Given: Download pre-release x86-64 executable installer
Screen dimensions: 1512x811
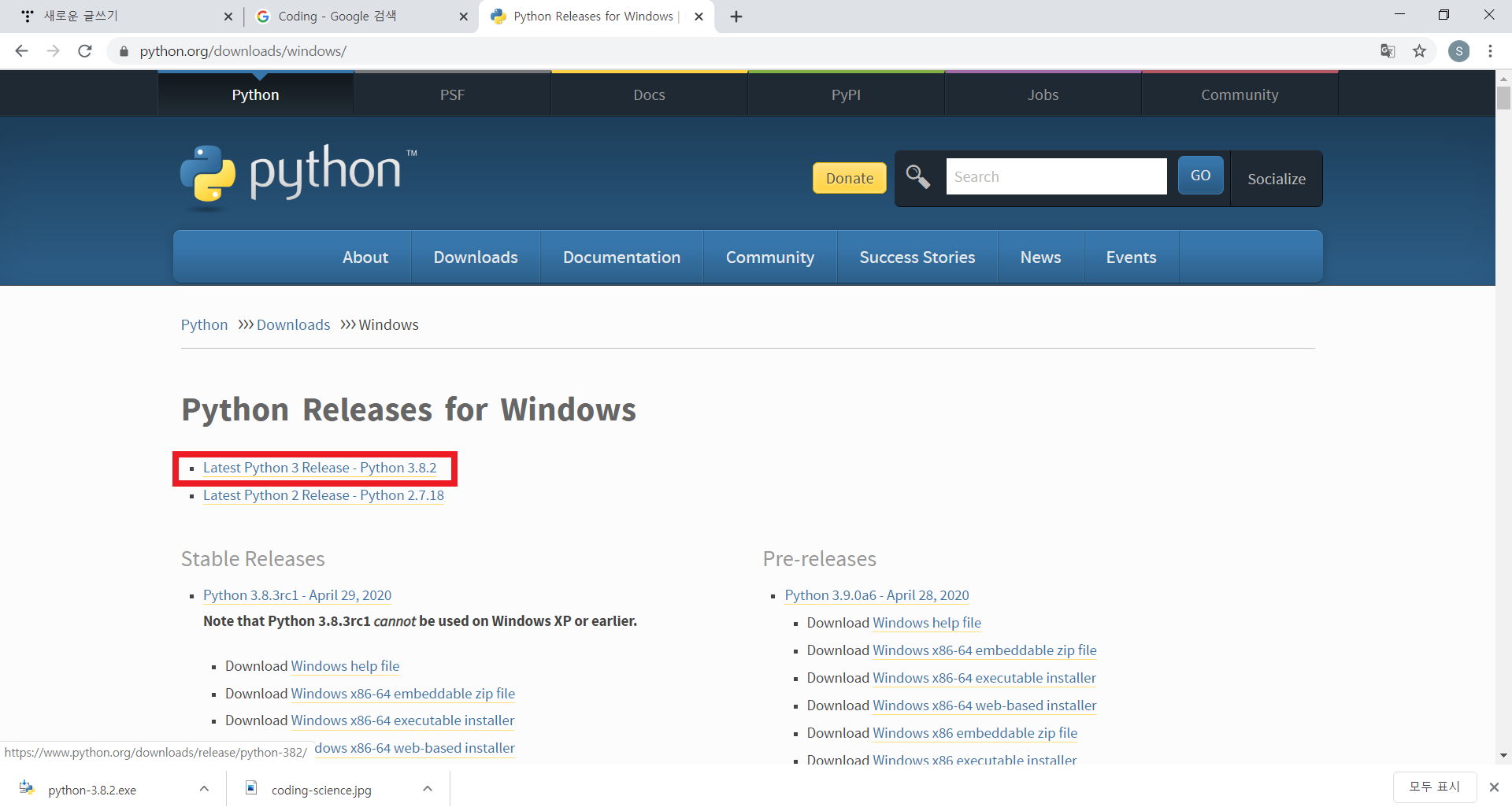Looking at the screenshot, I should tap(984, 678).
